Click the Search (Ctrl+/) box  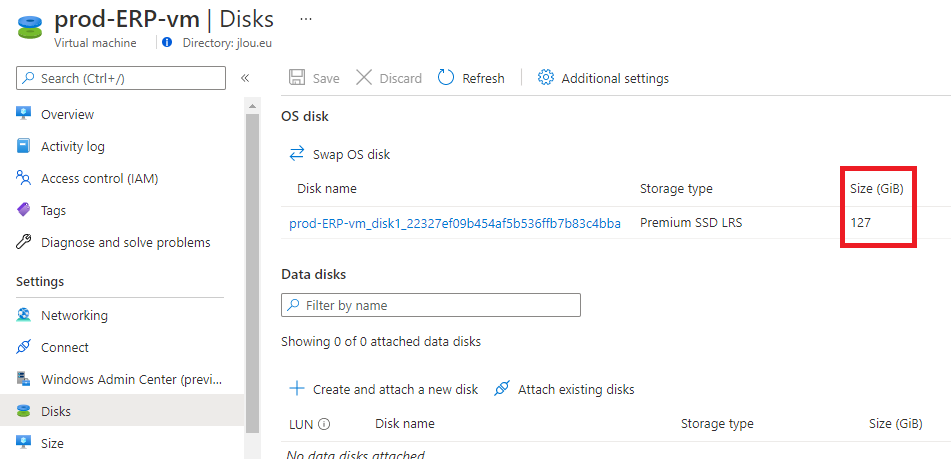[x=121, y=78]
